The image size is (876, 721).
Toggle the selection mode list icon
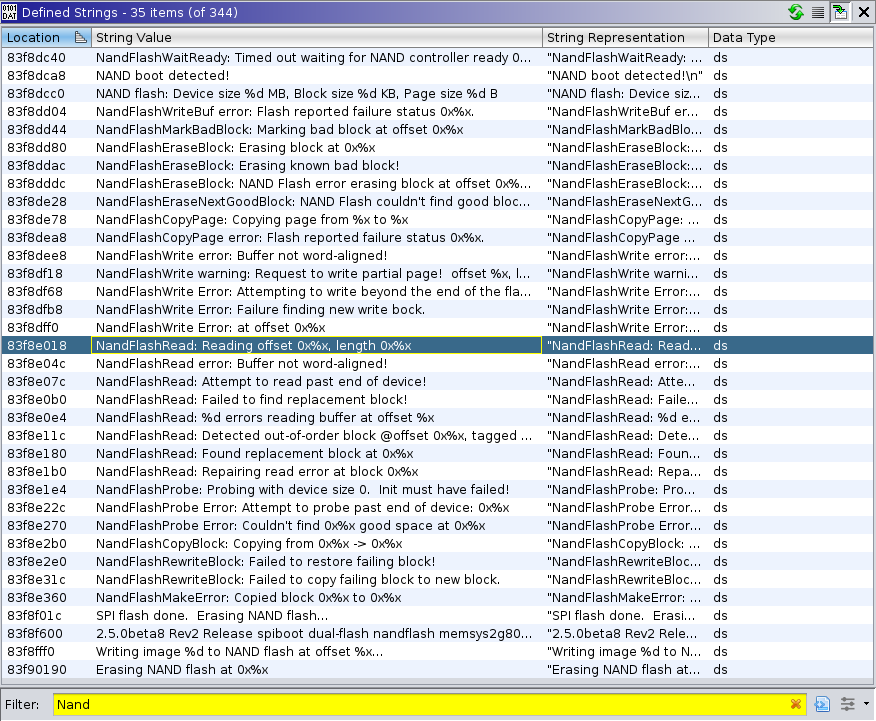(x=818, y=12)
